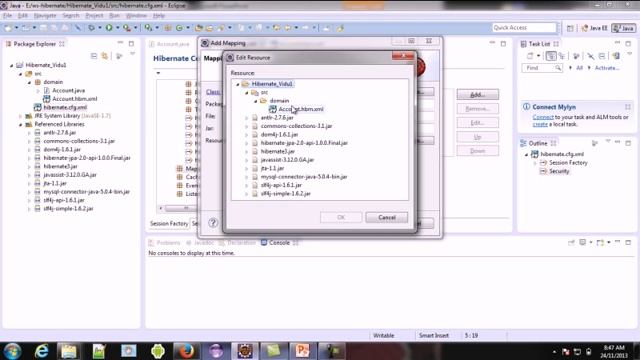Screen dimensions: 640x360
Task: Click Activate... in Task List
Action: 607,68
